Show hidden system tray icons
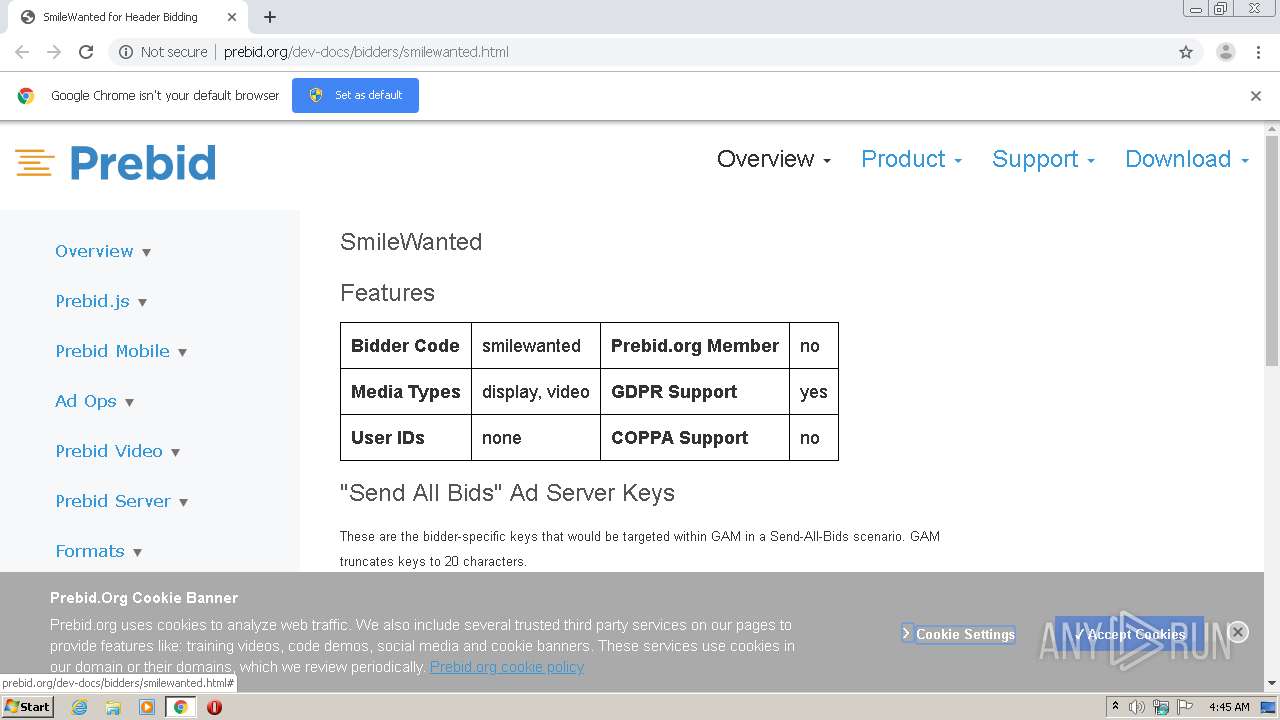Viewport: 1280px width, 720px height. point(1116,707)
